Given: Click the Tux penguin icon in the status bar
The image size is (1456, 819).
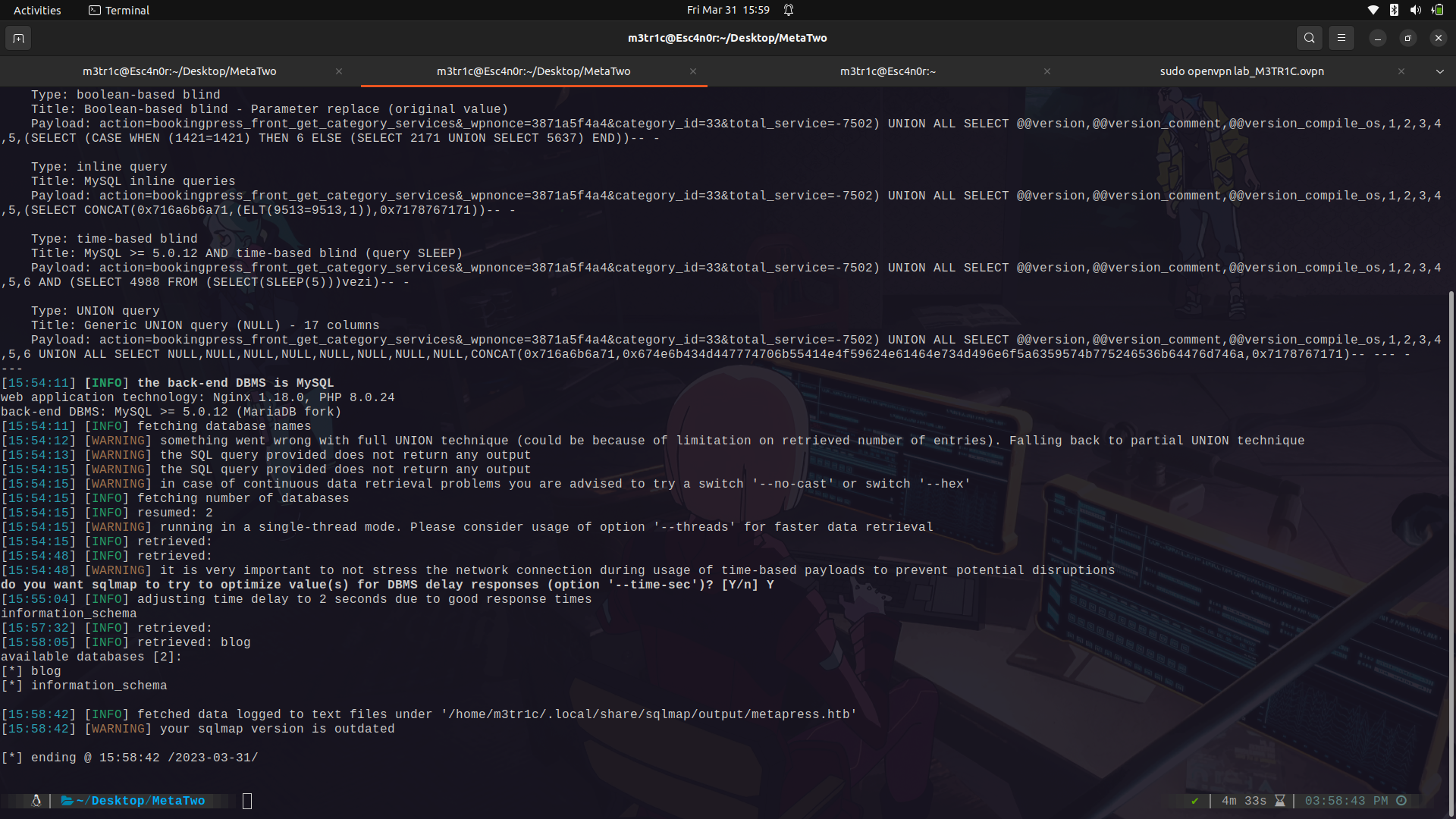Looking at the screenshot, I should 35,800.
